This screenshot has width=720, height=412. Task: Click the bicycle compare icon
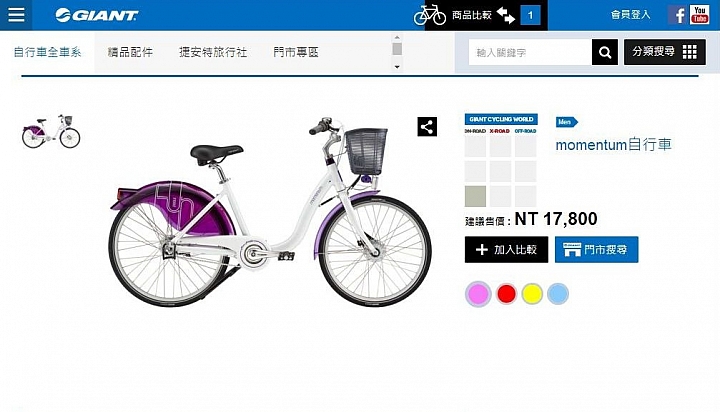point(429,15)
